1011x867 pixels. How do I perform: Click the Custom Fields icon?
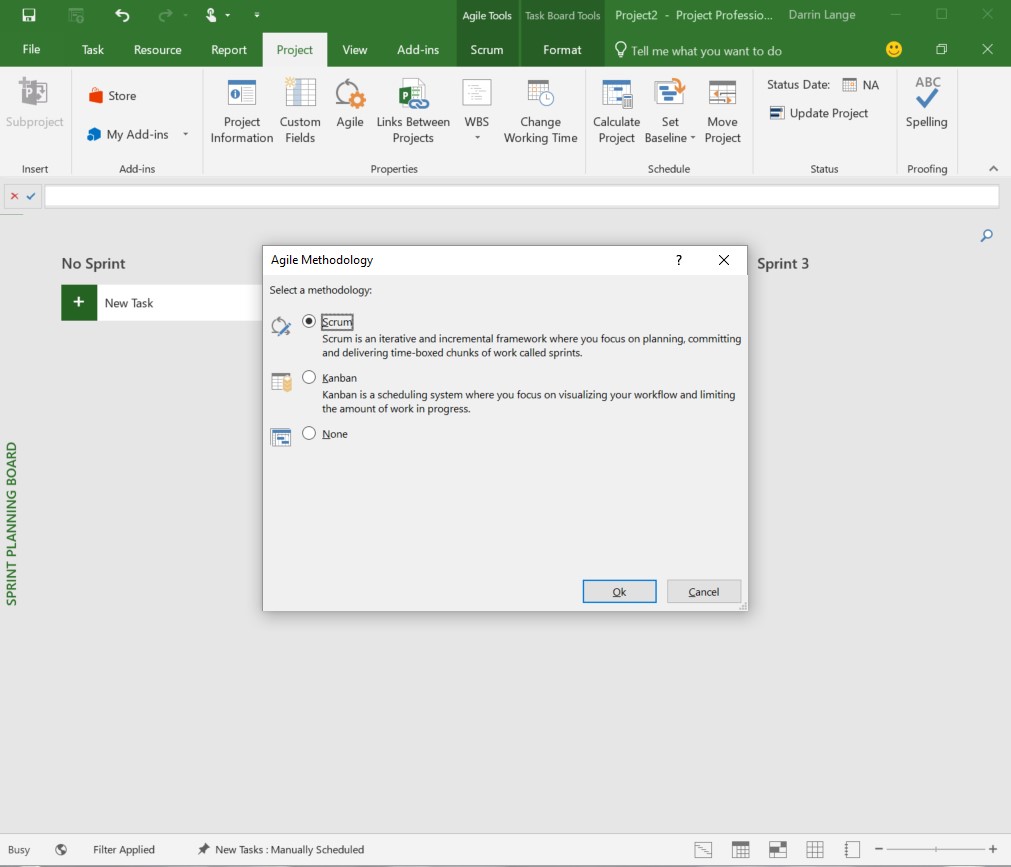click(300, 93)
